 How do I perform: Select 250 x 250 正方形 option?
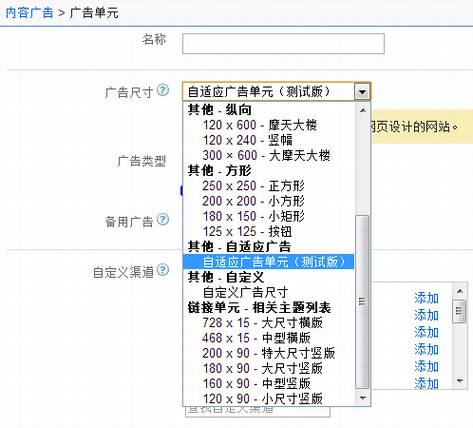click(x=253, y=186)
